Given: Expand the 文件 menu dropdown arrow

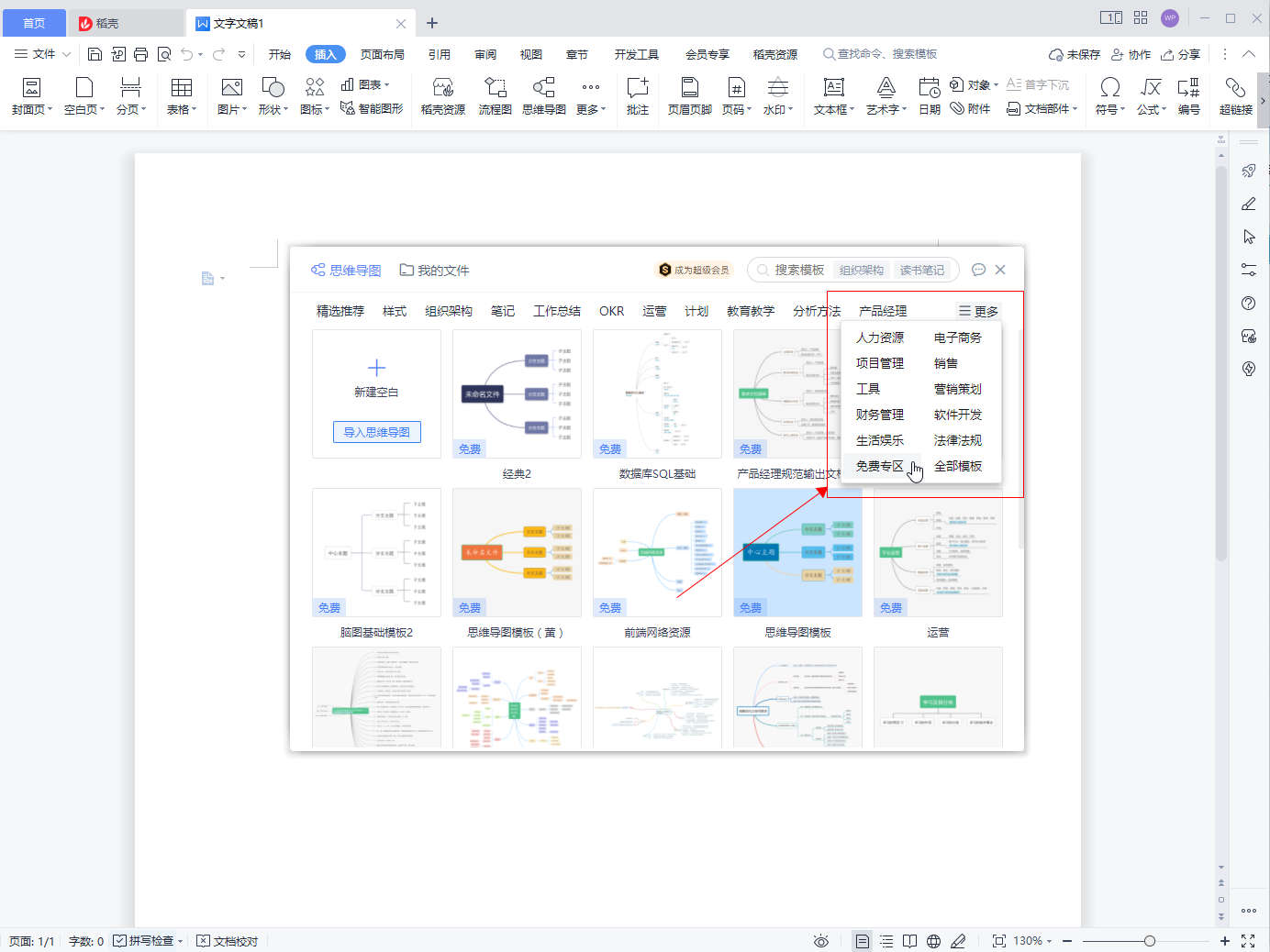Looking at the screenshot, I should (66, 54).
